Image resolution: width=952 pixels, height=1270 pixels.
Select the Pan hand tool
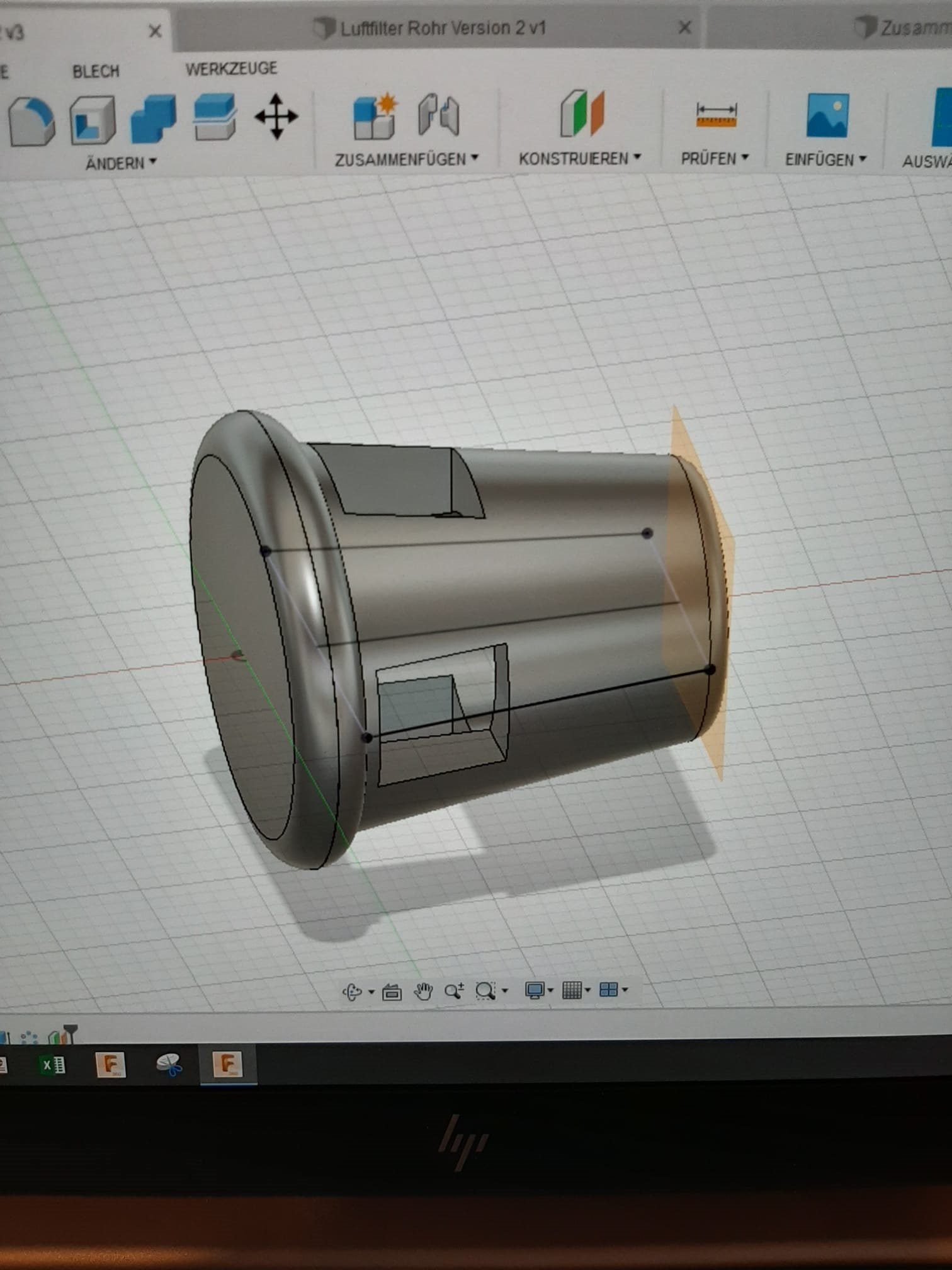423,991
